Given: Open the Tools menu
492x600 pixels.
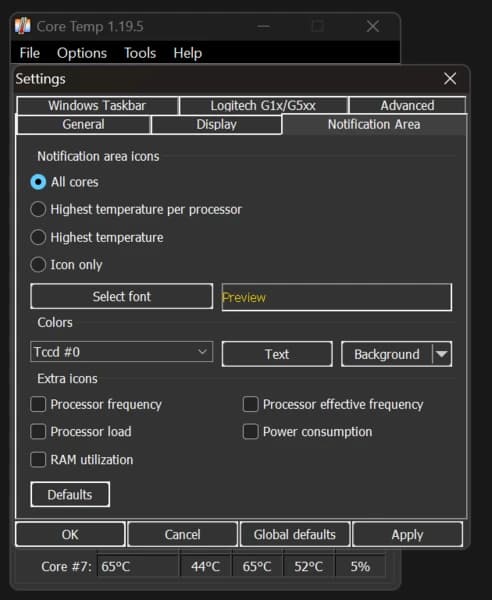Looking at the screenshot, I should point(140,53).
